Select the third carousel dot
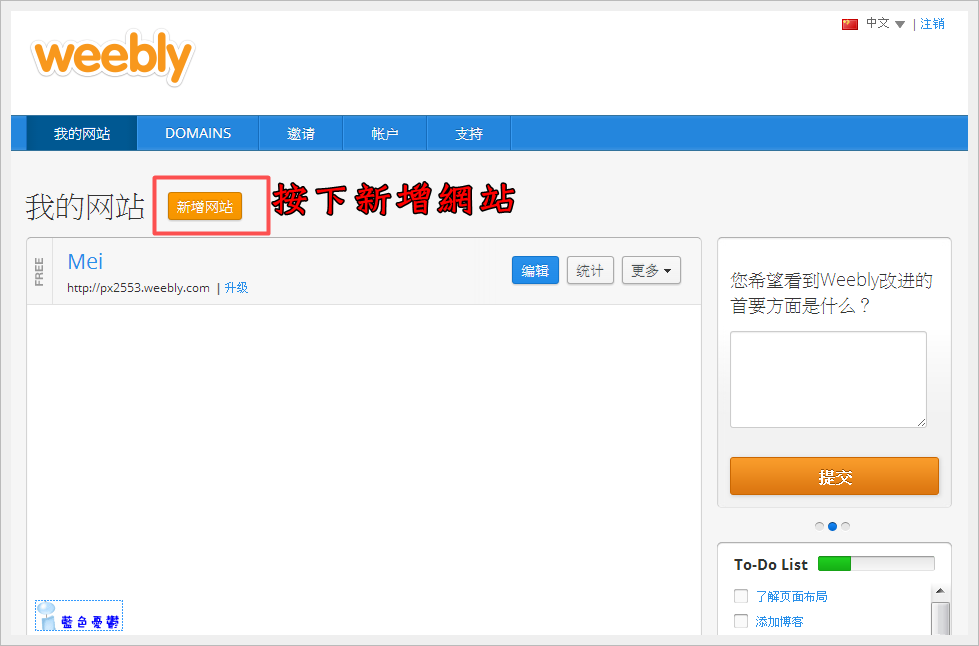This screenshot has width=979, height=646. pyautogui.click(x=845, y=526)
